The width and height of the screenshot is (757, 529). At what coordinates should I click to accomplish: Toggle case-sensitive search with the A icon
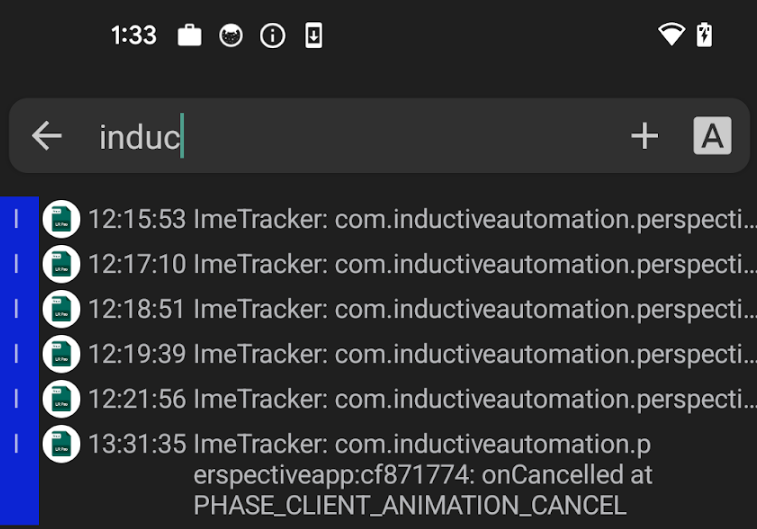(712, 136)
